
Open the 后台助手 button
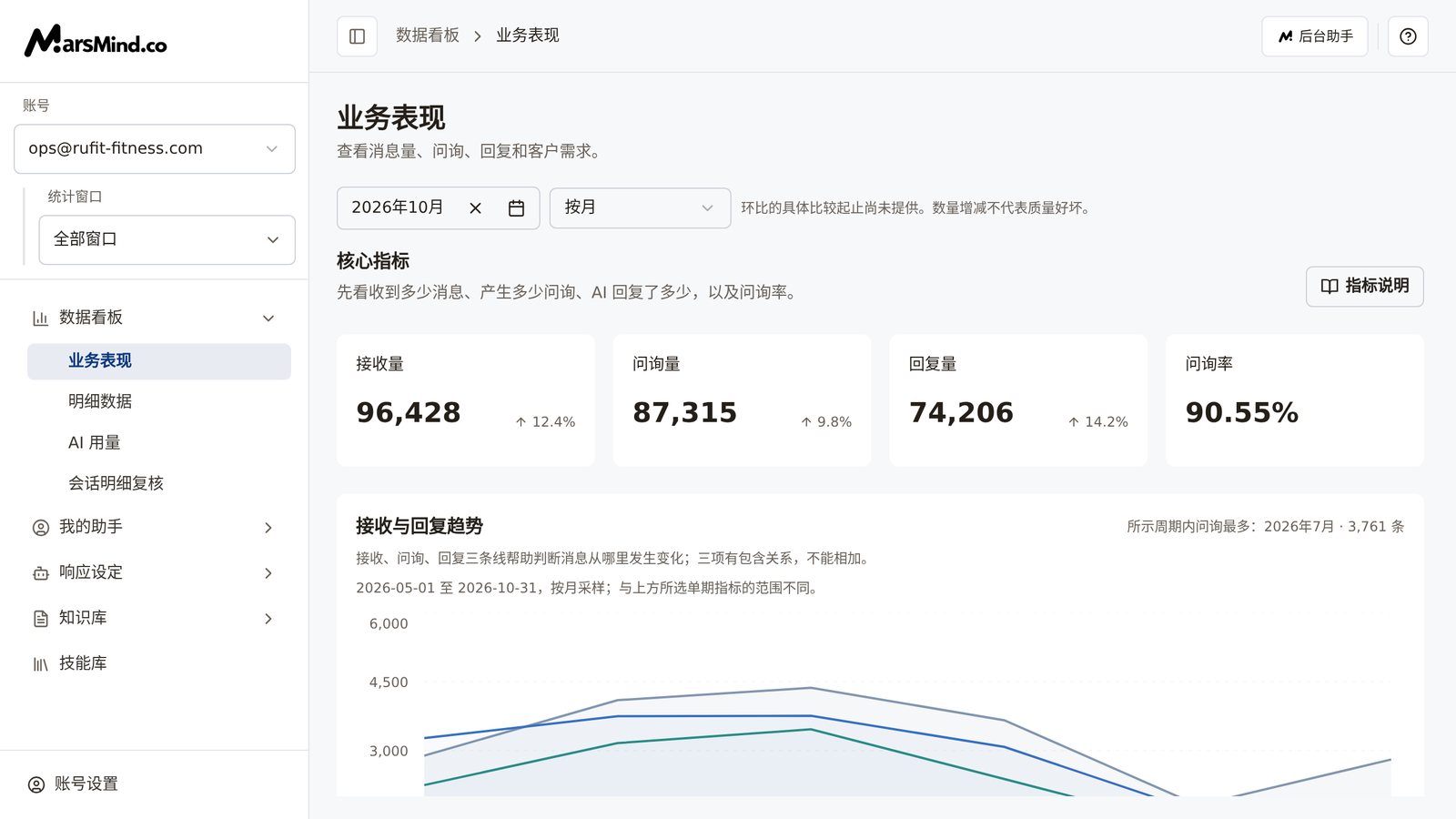(x=1315, y=36)
